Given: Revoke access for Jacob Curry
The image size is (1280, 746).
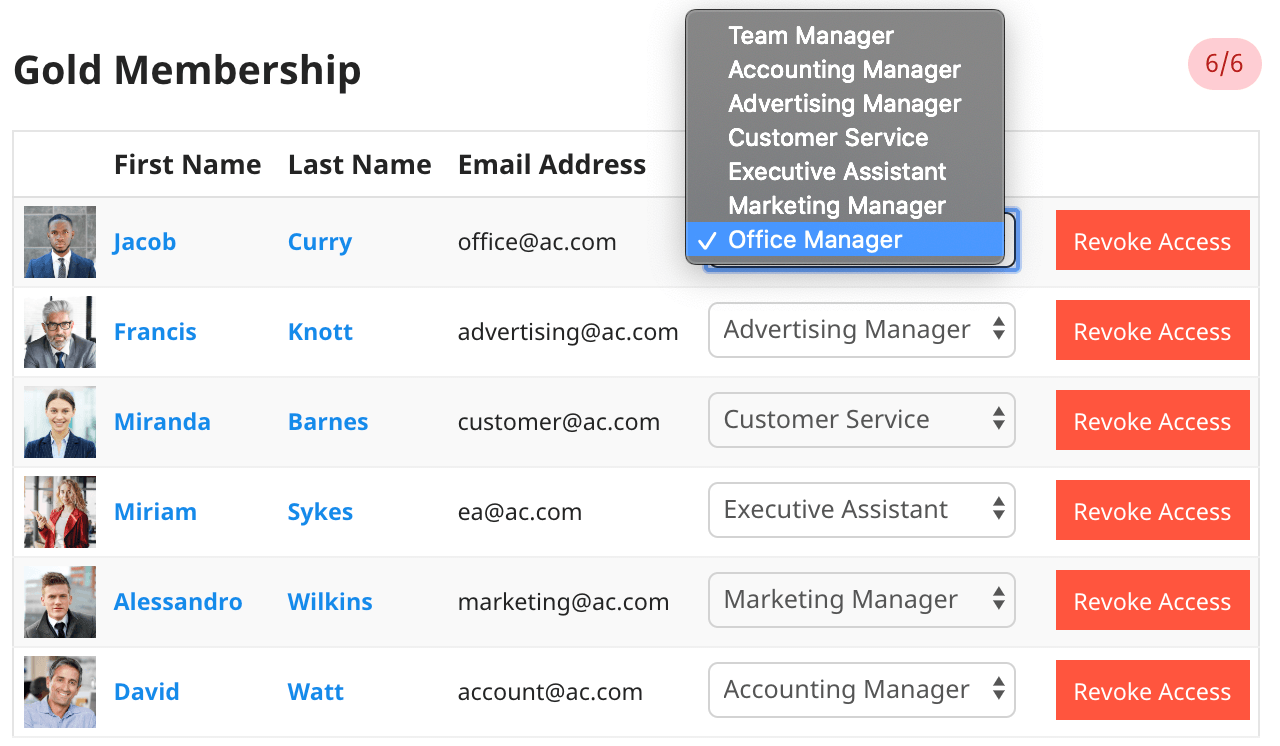Looking at the screenshot, I should pos(1152,241).
